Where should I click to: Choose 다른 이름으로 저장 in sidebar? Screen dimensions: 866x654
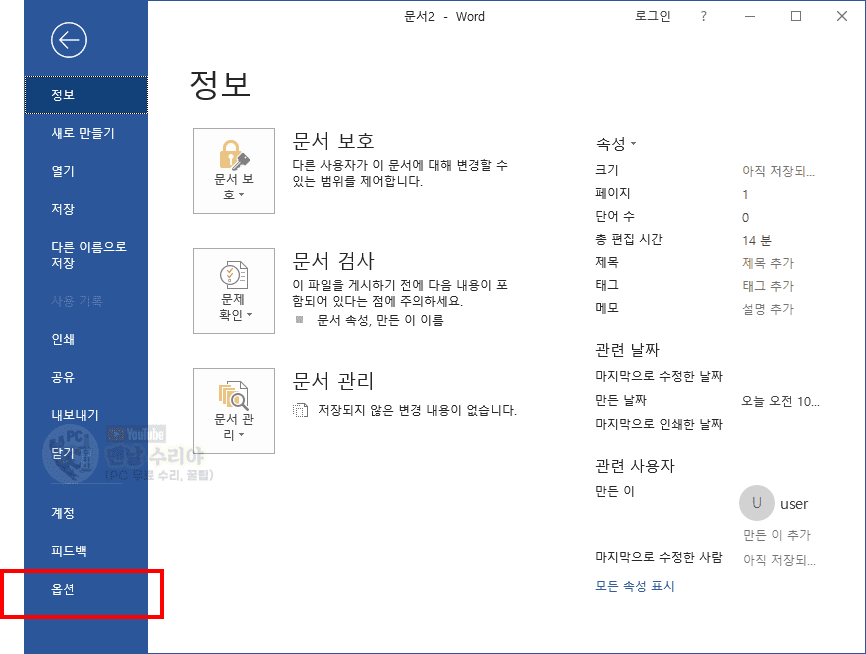click(89, 254)
